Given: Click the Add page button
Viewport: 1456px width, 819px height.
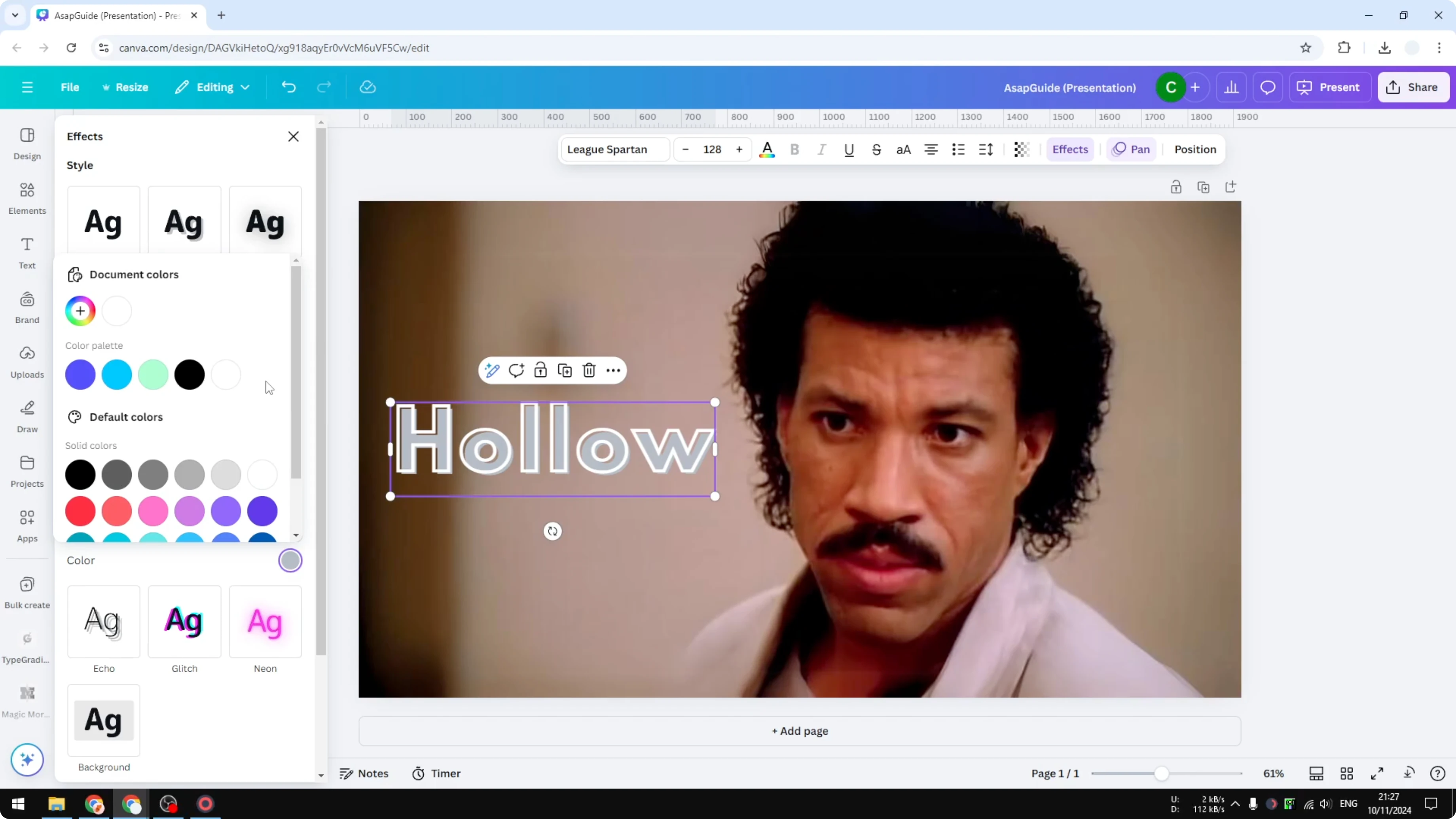Looking at the screenshot, I should tap(799, 731).
